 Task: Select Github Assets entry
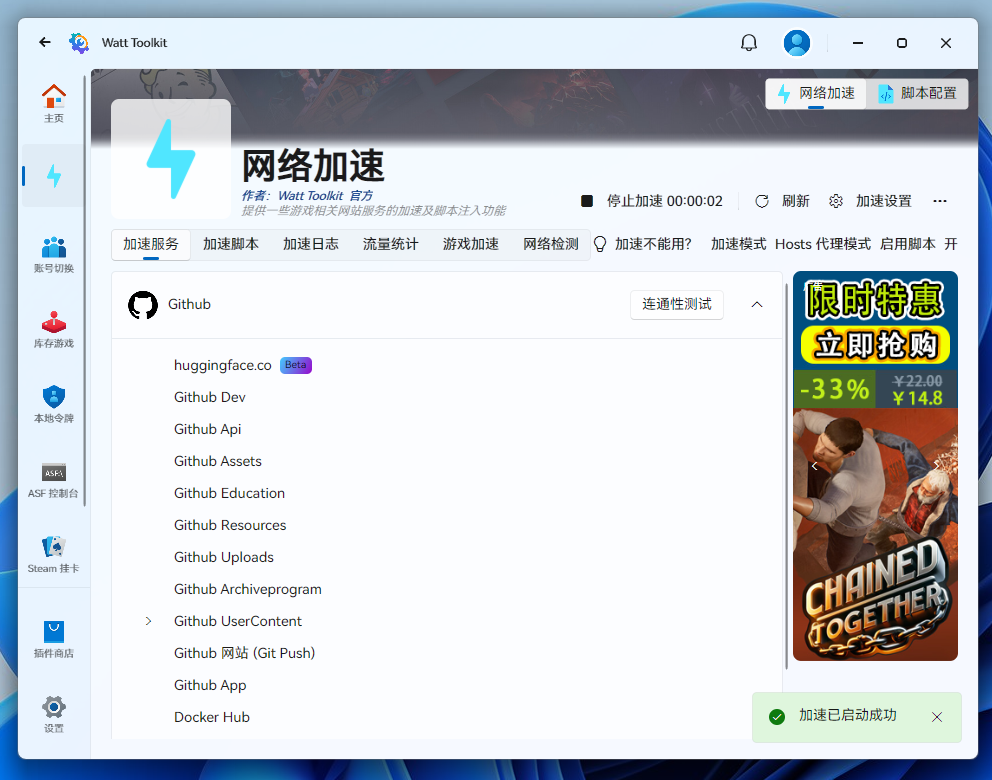(x=218, y=461)
